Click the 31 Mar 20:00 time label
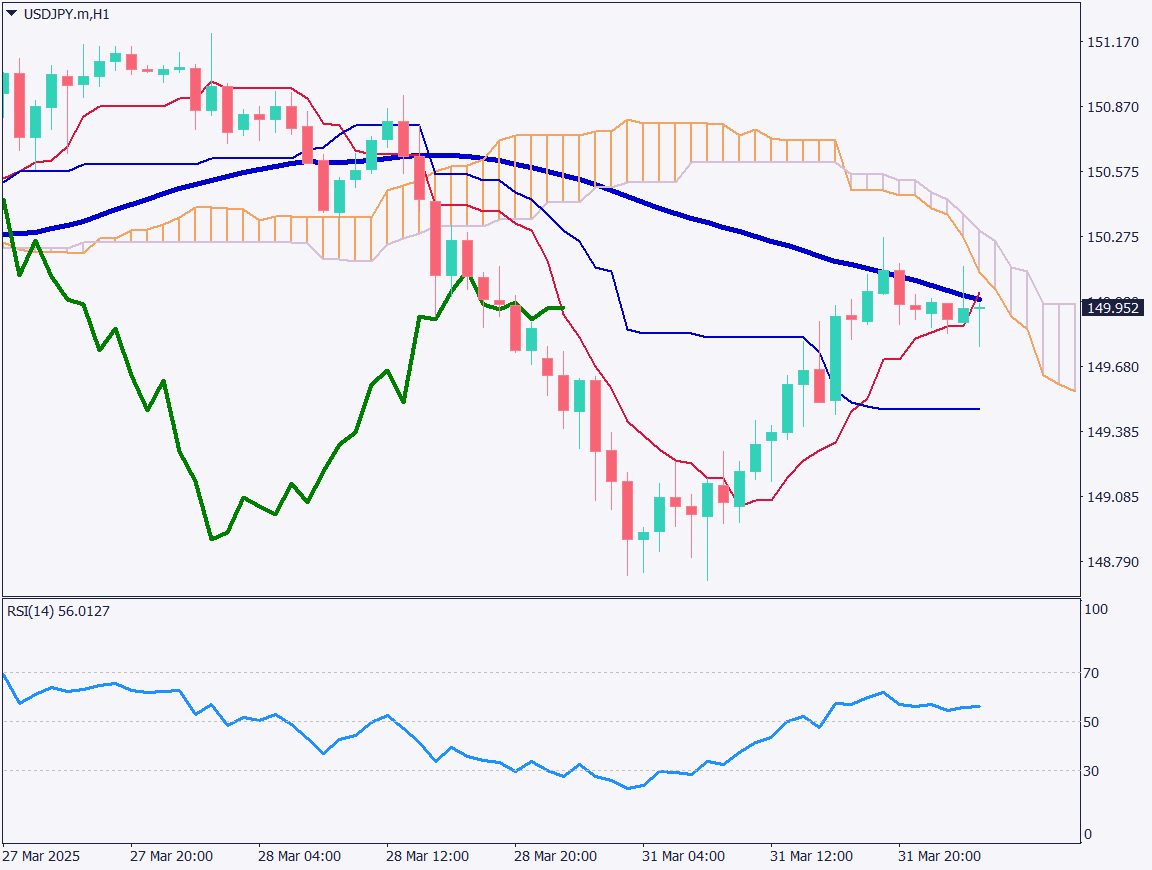Viewport: 1152px width, 870px height. pyautogui.click(x=939, y=857)
